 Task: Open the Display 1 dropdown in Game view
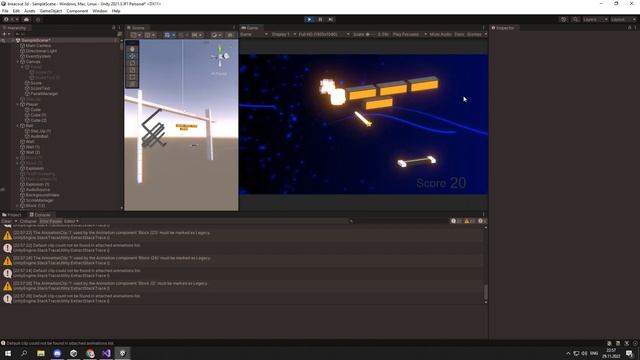pyautogui.click(x=284, y=35)
